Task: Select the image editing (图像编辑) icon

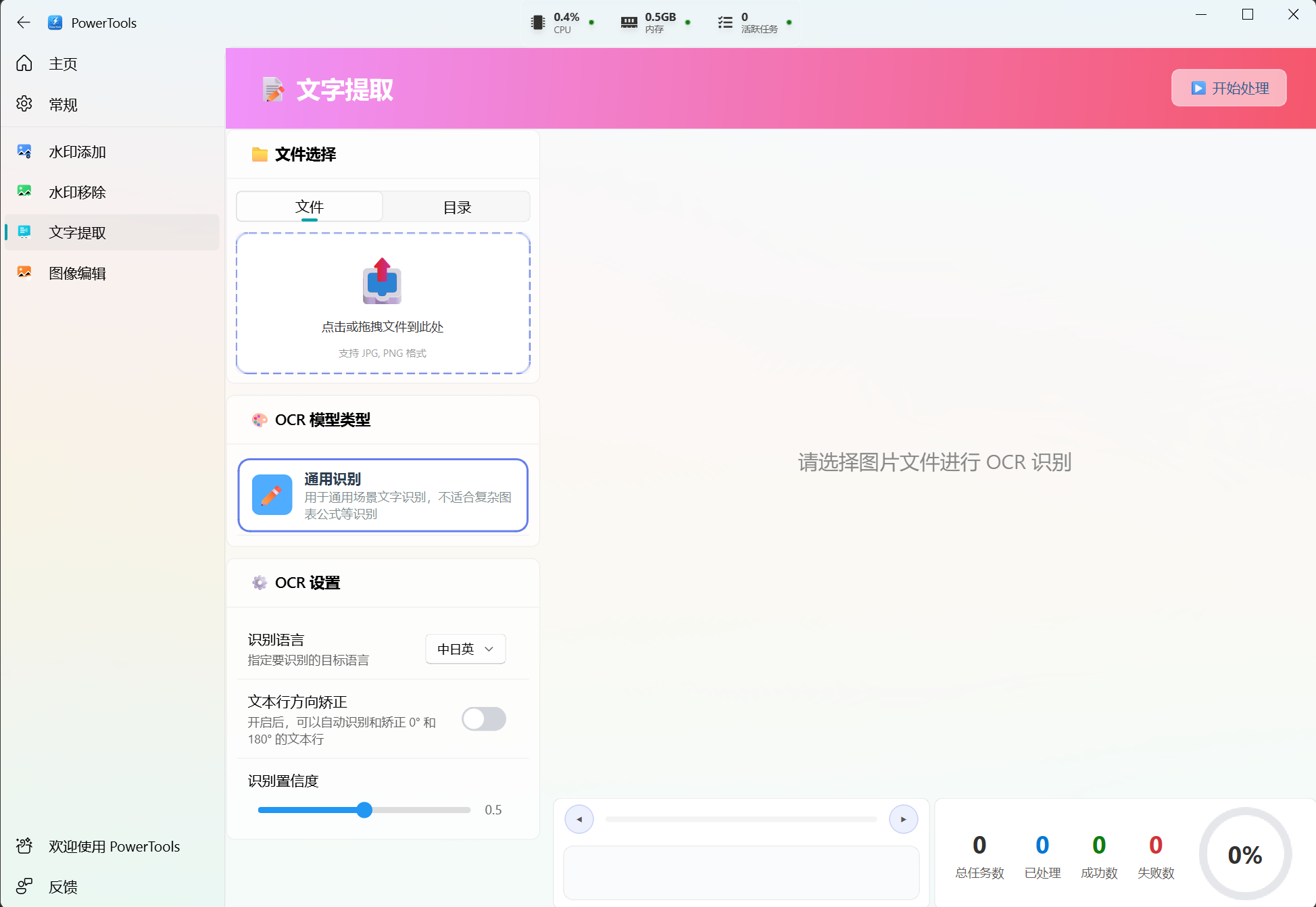Action: coord(24,273)
